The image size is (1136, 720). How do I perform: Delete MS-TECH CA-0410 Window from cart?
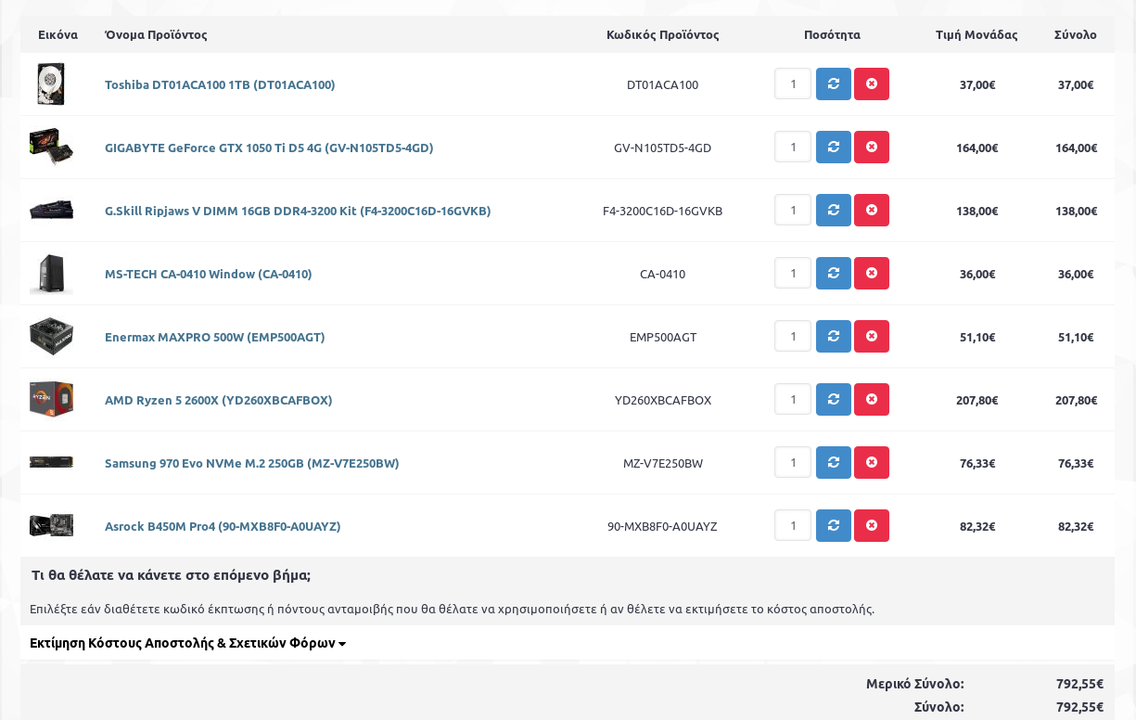[x=872, y=273]
